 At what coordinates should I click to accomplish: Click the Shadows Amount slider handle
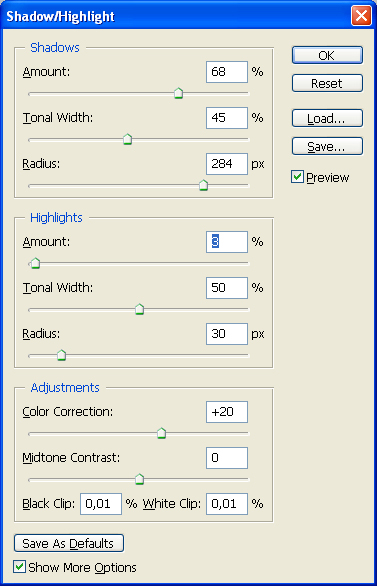(179, 93)
